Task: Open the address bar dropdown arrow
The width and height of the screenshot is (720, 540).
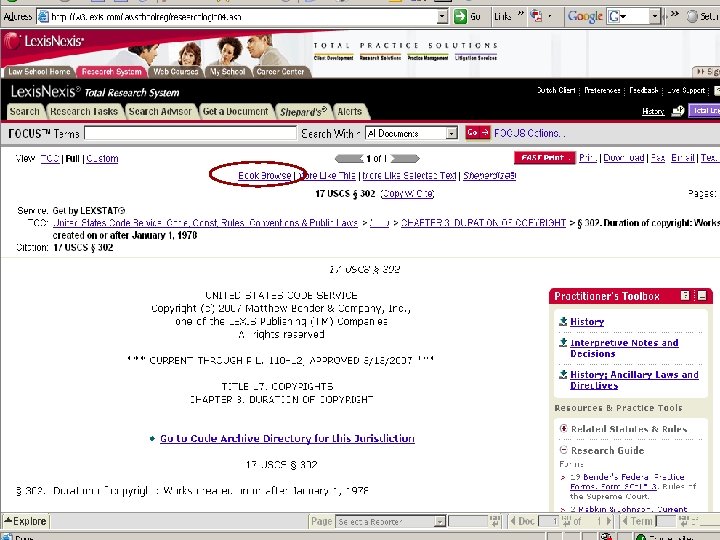Action: (442, 17)
